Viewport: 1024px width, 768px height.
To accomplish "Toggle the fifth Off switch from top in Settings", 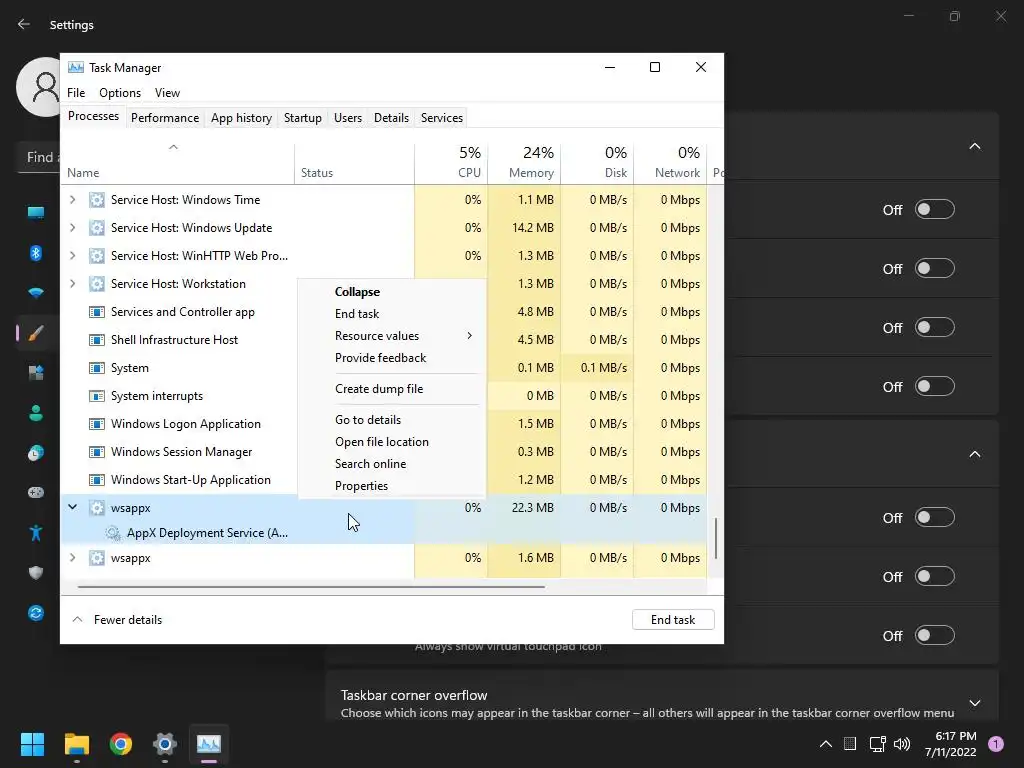I will pyautogui.click(x=935, y=517).
